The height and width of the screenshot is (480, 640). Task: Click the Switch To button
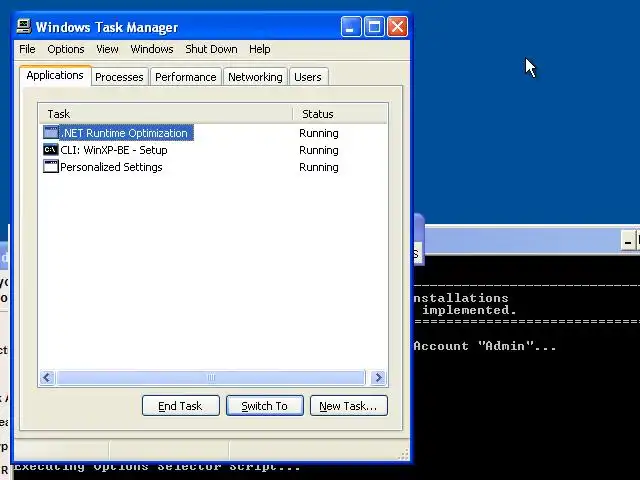point(264,406)
